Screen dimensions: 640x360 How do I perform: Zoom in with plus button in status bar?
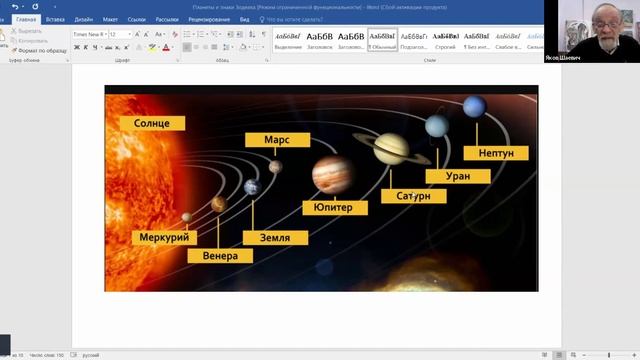point(634,355)
